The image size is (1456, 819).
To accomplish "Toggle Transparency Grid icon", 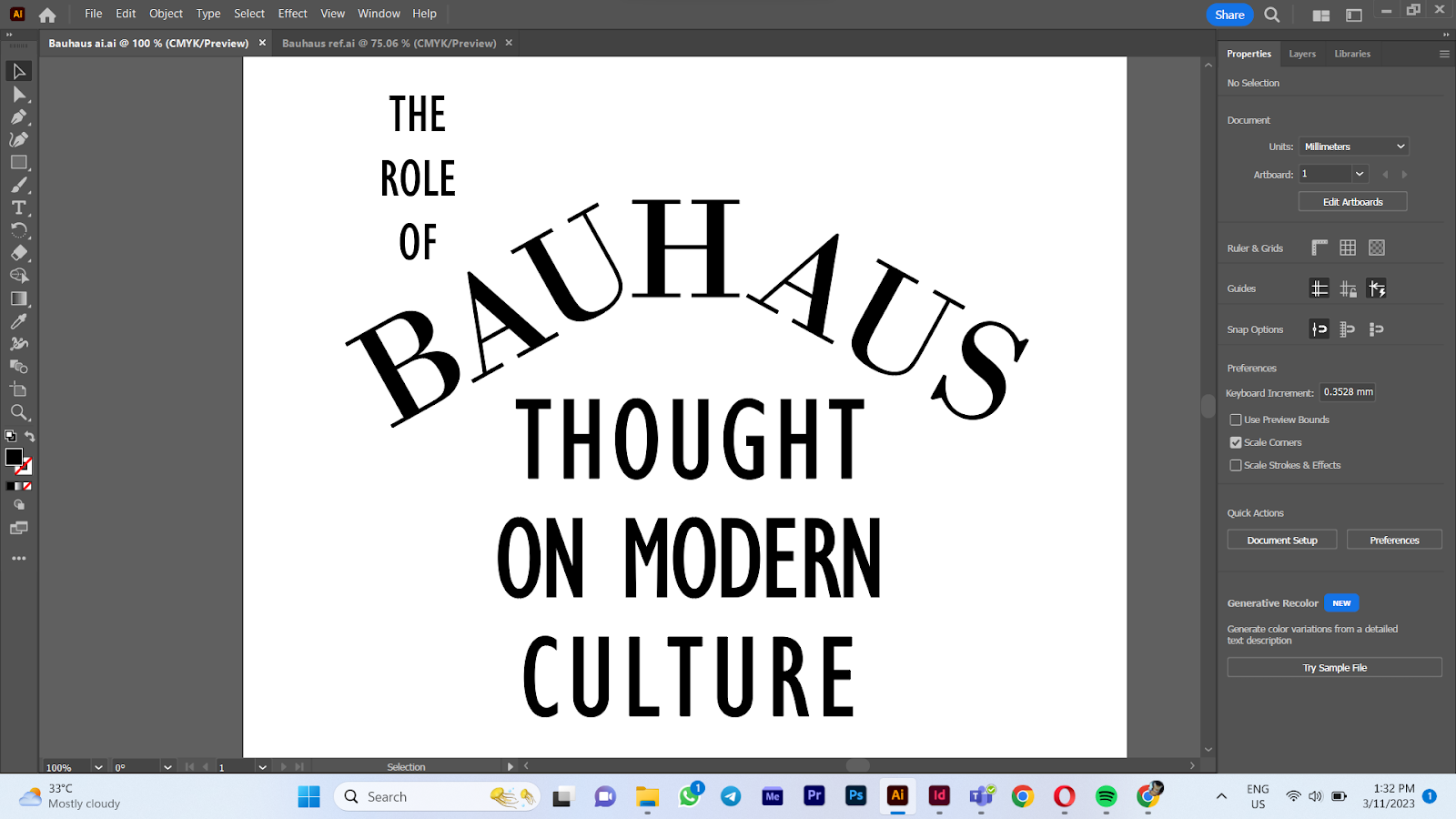I will click(x=1377, y=248).
